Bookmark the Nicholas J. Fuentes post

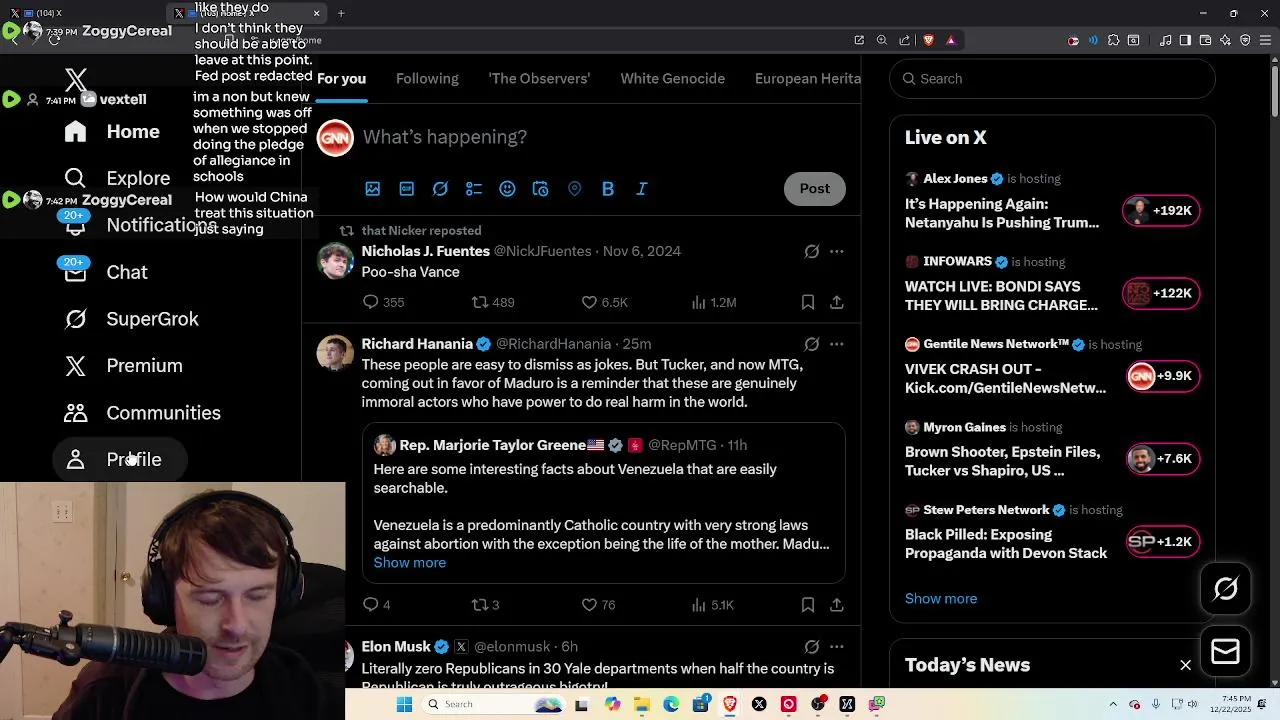pos(807,302)
